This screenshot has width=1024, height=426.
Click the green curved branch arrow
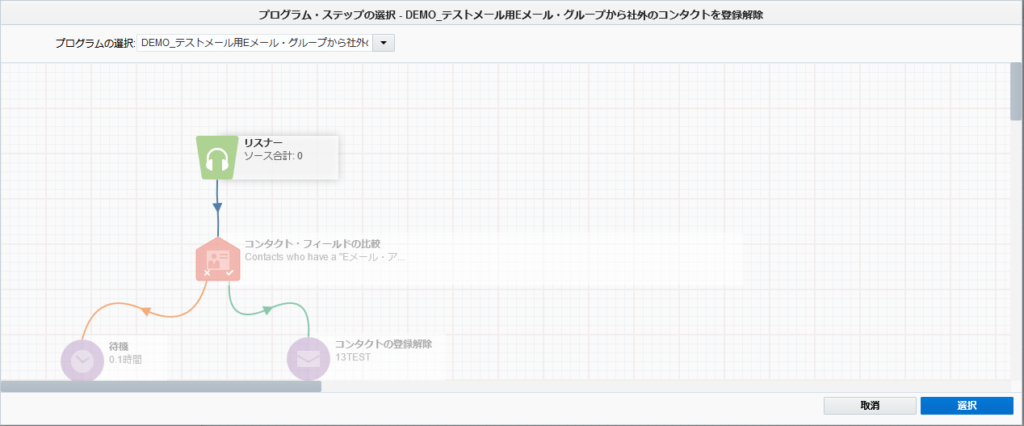coord(268,310)
